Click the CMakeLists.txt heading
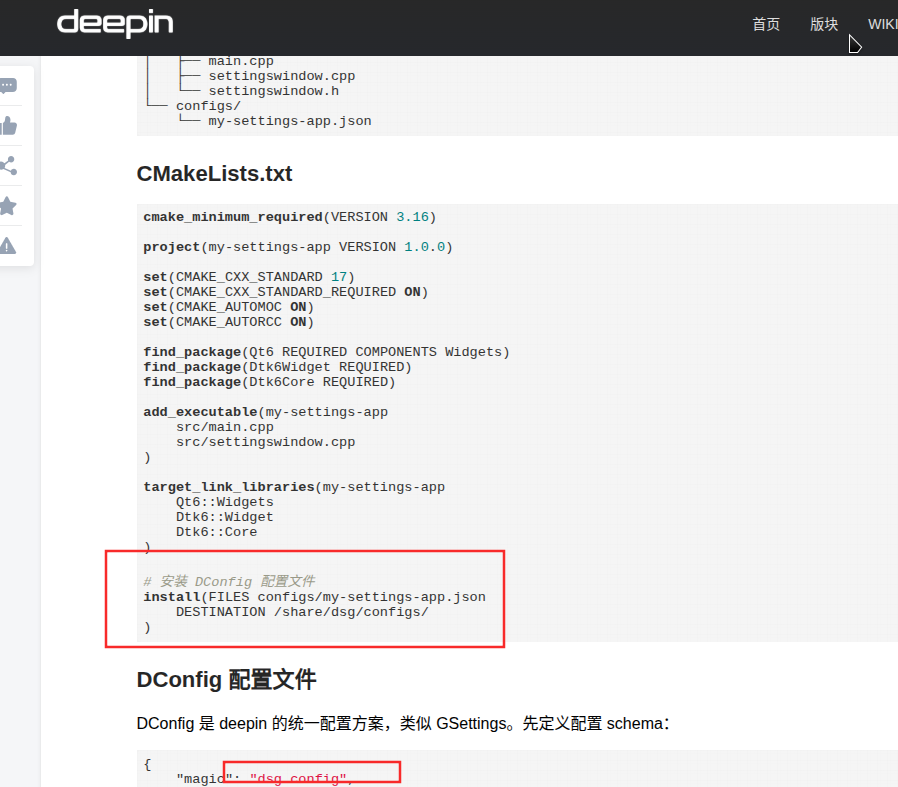The width and height of the screenshot is (898, 787). pos(214,174)
